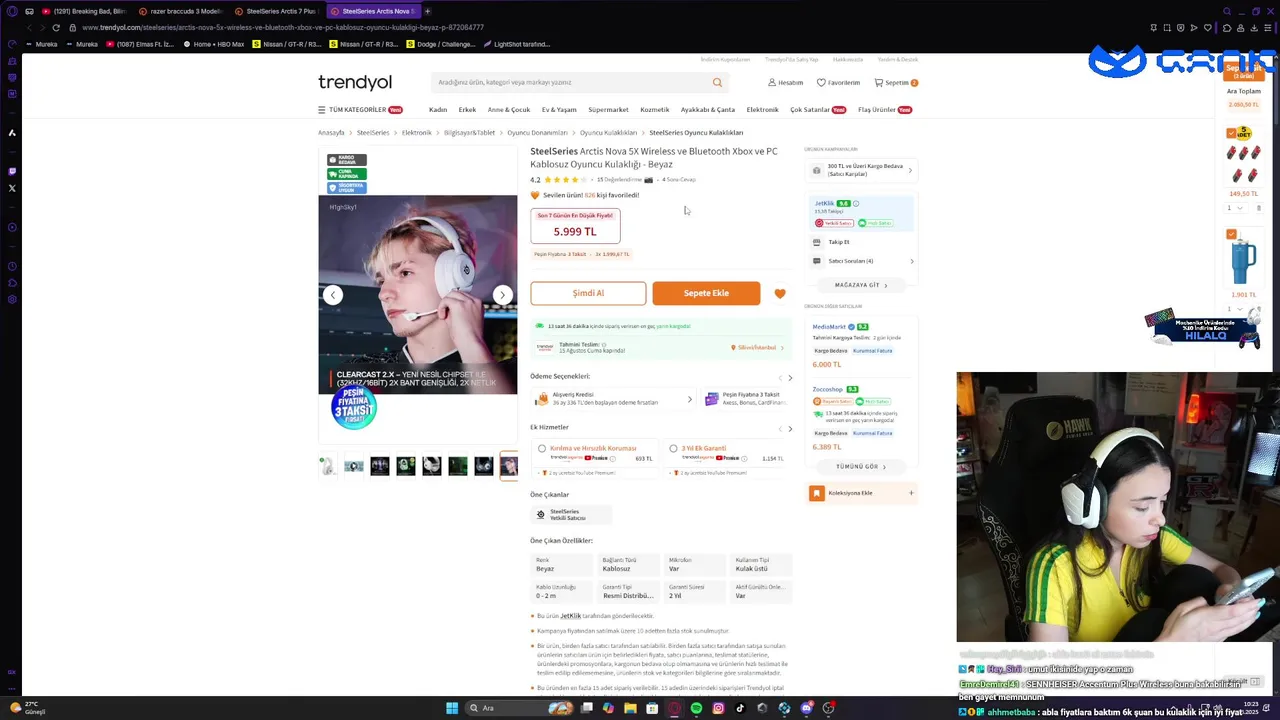Screen dimensions: 1280x720
Task: Click the Opera GX logo icon
Action: [12, 11]
